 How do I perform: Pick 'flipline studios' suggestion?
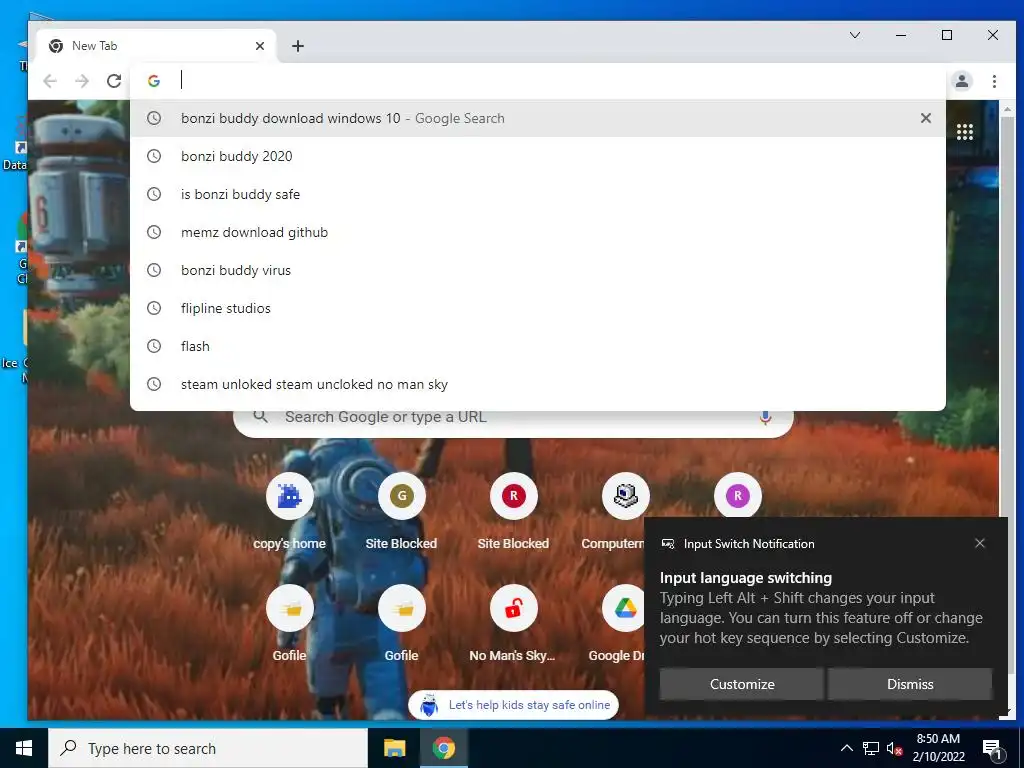tap(537, 308)
